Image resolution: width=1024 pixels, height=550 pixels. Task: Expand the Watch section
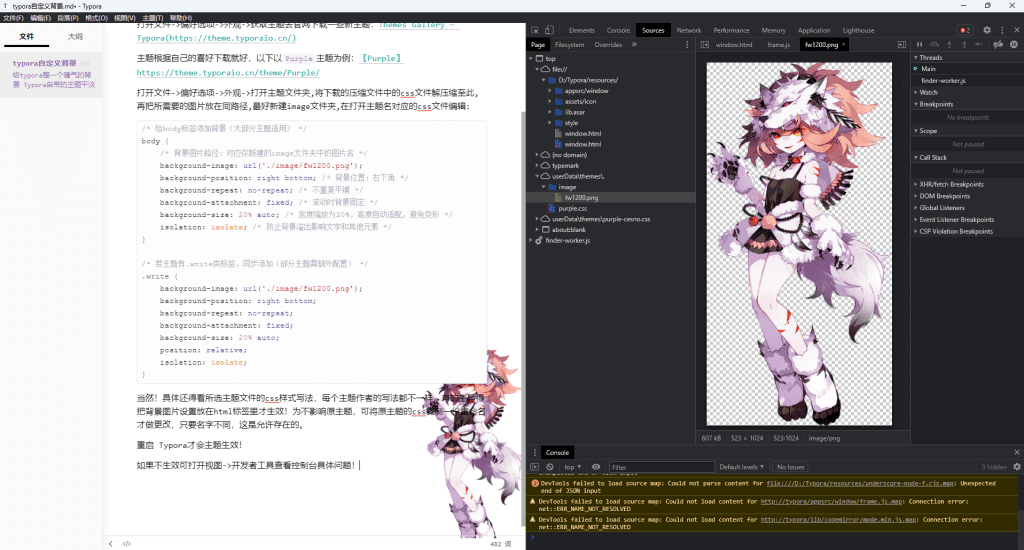[929, 92]
